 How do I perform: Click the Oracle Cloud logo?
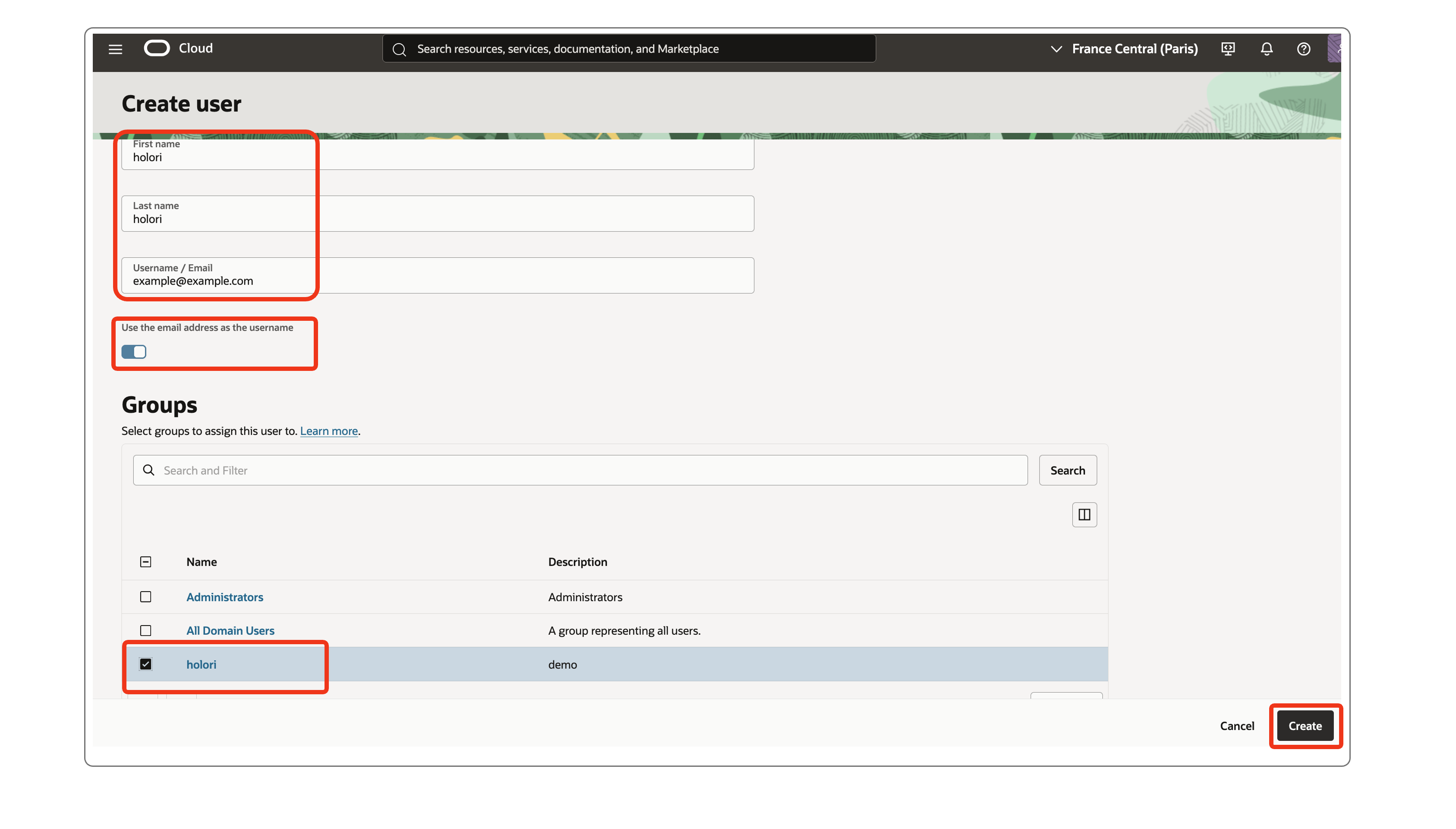click(x=158, y=48)
